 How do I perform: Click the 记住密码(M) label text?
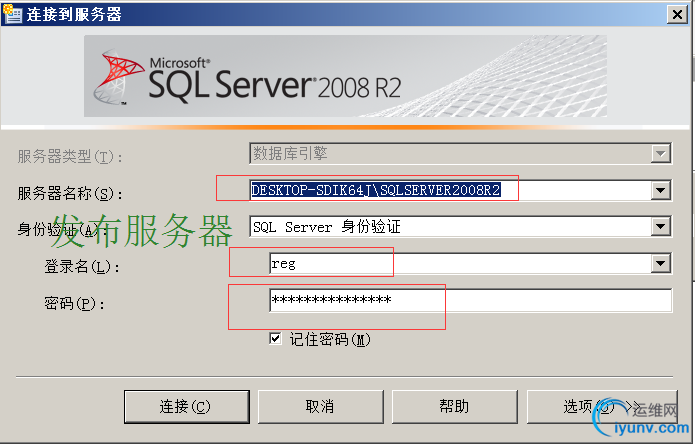(330, 339)
